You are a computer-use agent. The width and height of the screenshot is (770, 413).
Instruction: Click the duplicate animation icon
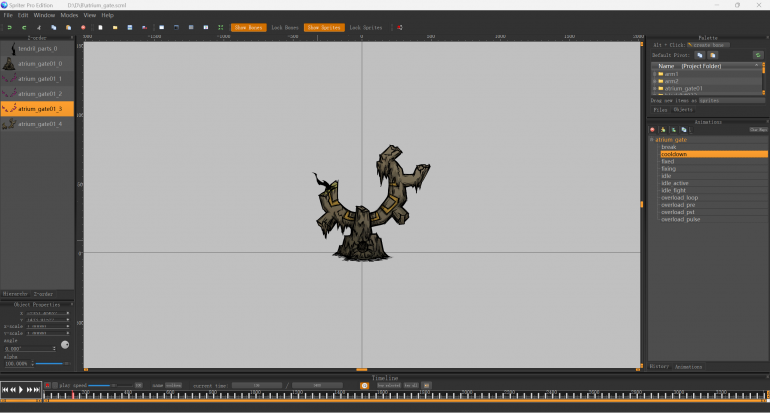pos(684,130)
